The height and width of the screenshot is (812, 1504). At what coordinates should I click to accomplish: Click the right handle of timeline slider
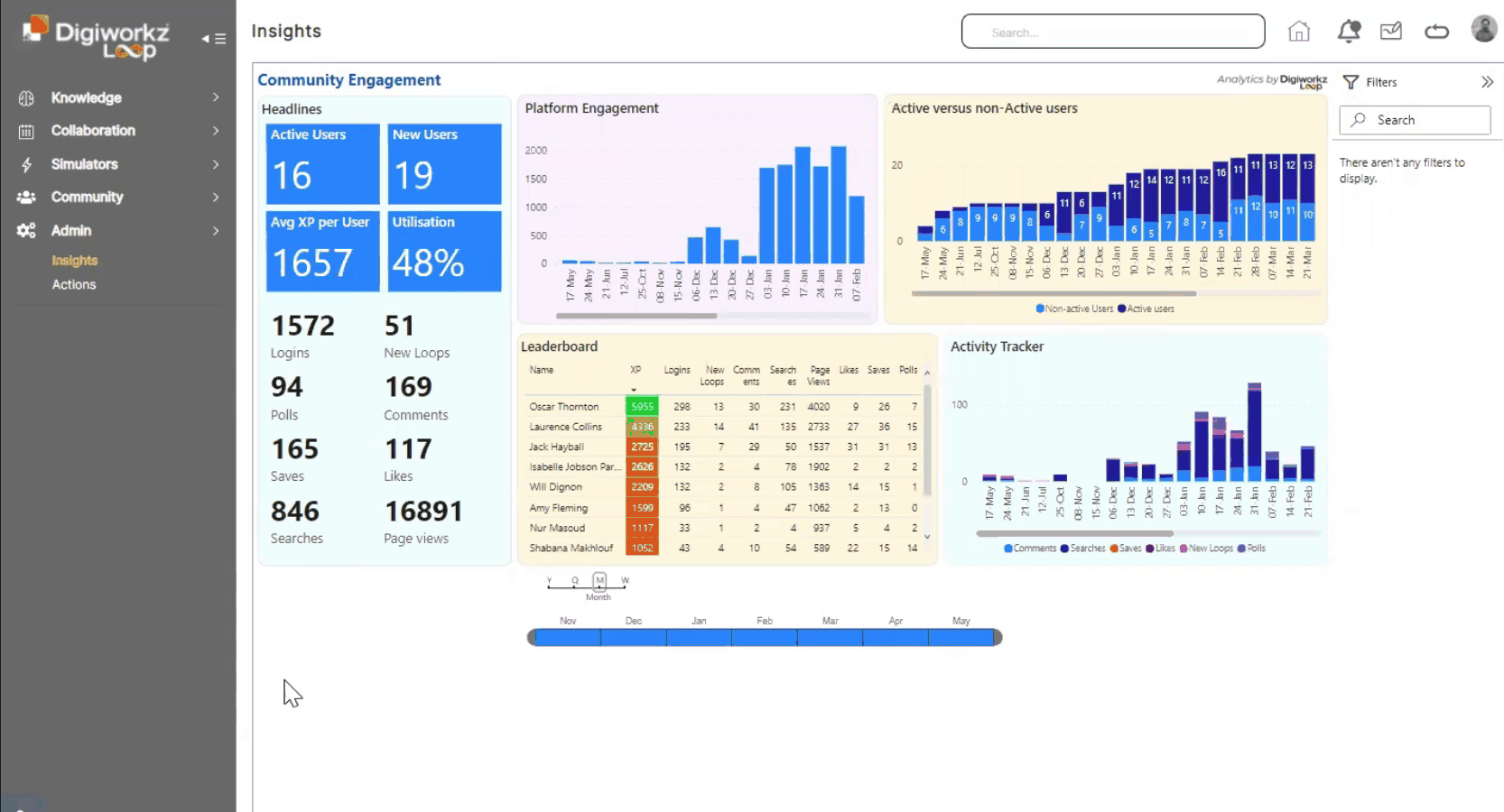point(998,638)
